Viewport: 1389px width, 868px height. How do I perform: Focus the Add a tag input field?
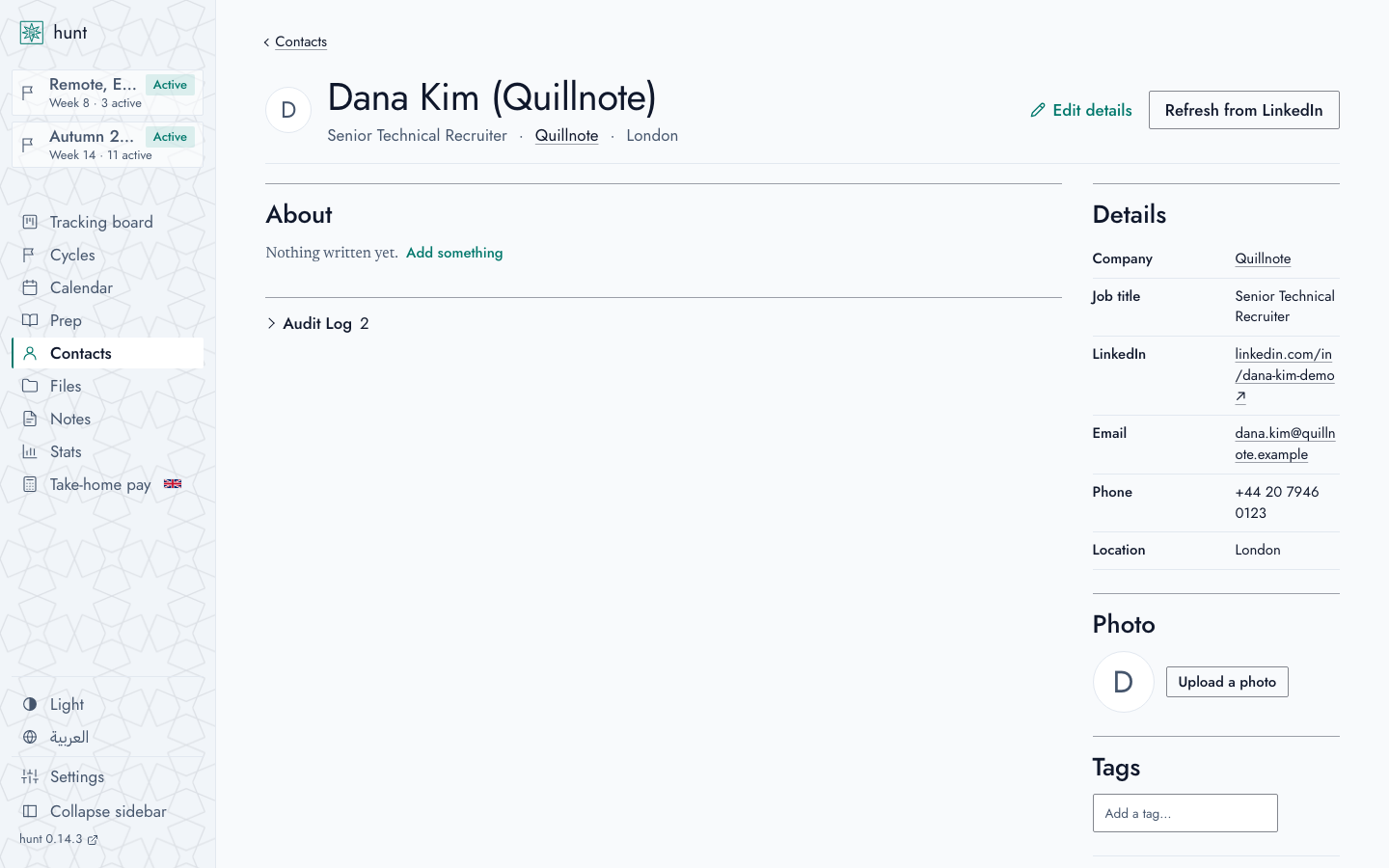click(x=1185, y=813)
